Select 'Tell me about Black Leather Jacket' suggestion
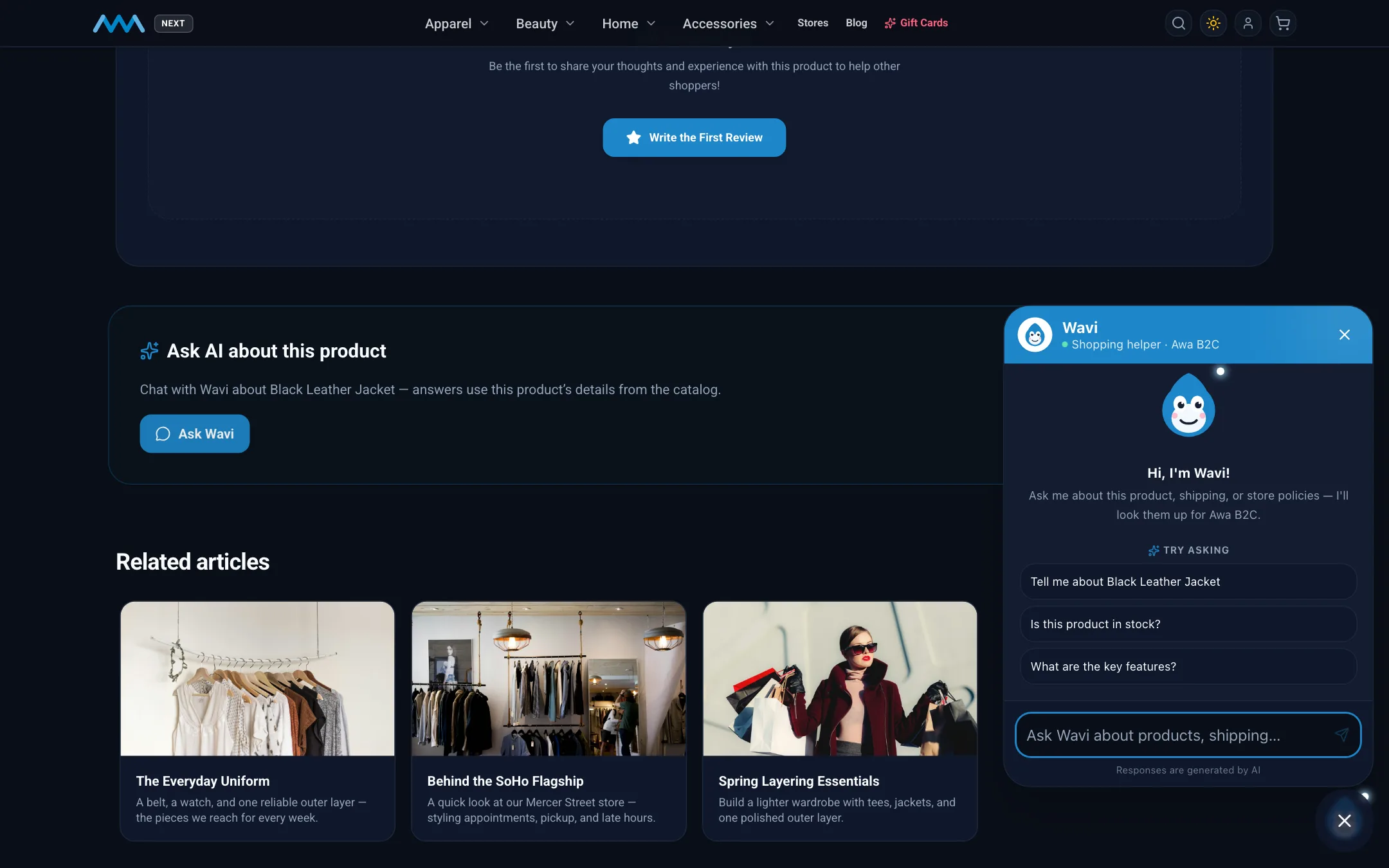The height and width of the screenshot is (868, 1389). pyautogui.click(x=1188, y=582)
